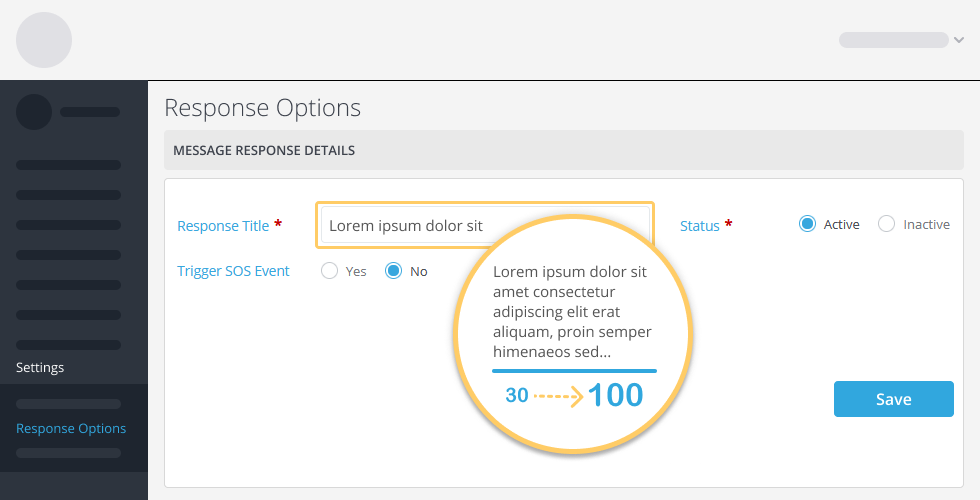The width and height of the screenshot is (980, 500).
Task: Click the Response Title field label
Action: [223, 226]
